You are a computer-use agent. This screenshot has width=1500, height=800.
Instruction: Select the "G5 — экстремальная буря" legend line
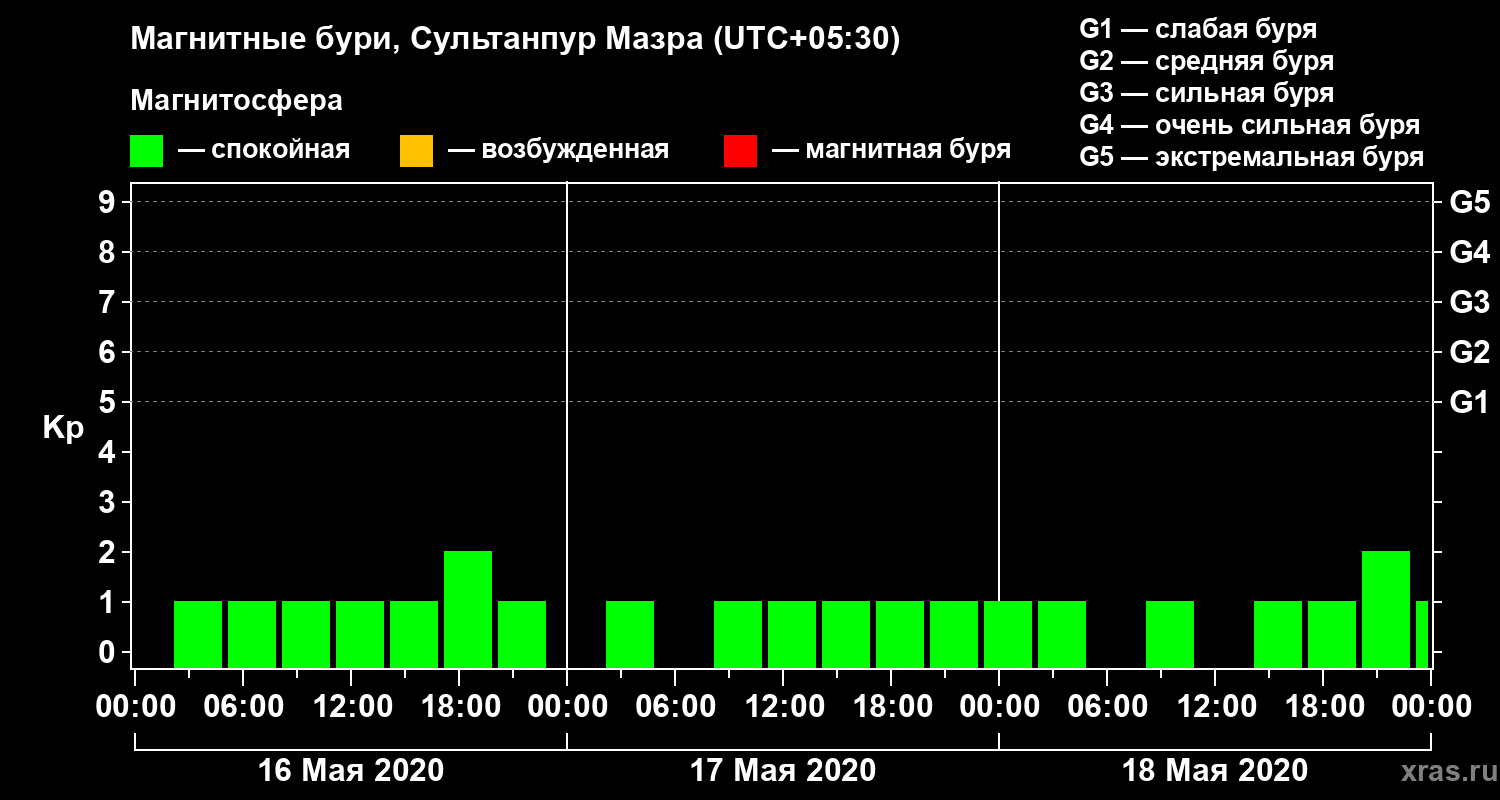click(1251, 157)
